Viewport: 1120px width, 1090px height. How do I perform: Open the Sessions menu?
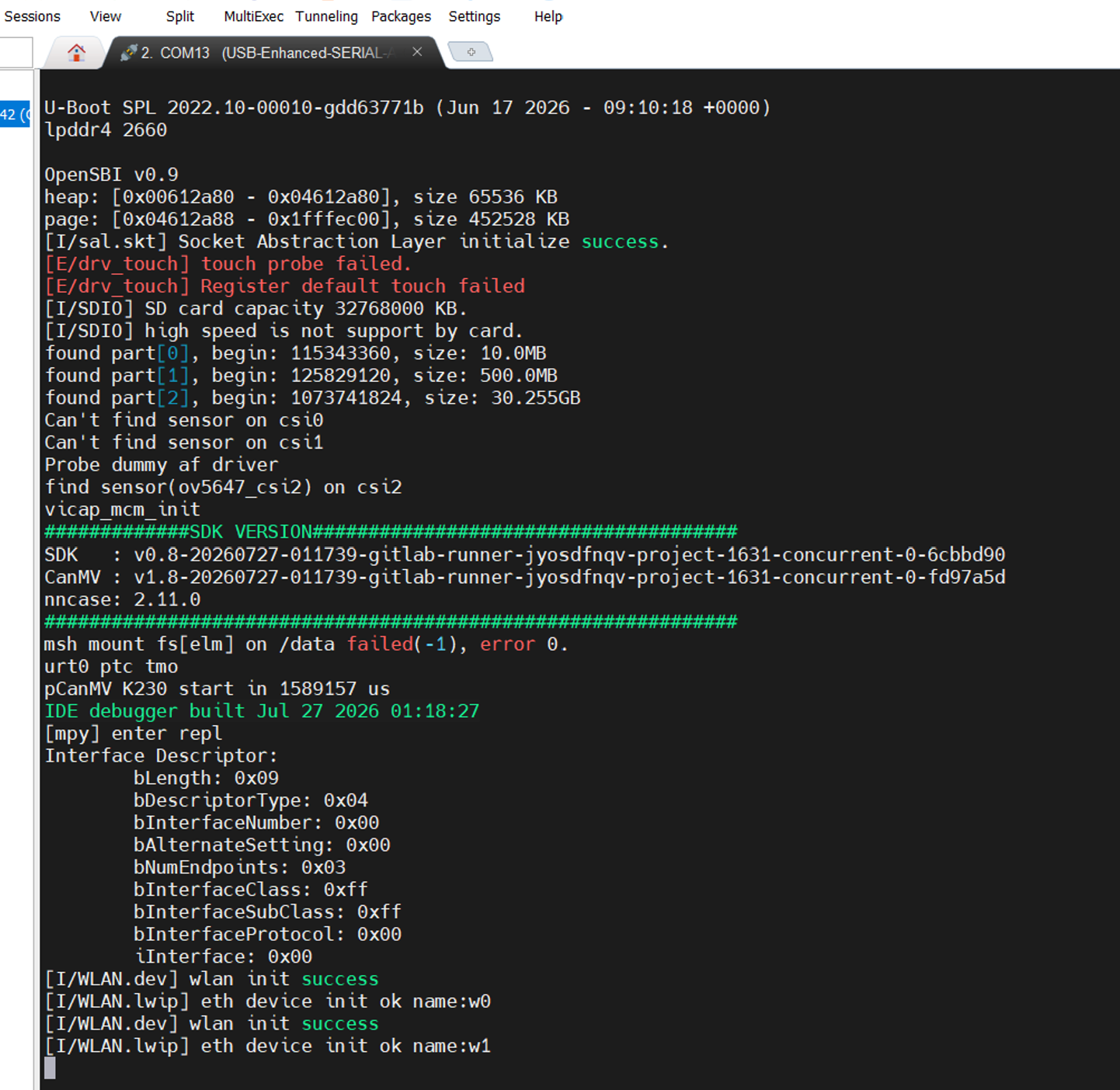pyautogui.click(x=32, y=16)
